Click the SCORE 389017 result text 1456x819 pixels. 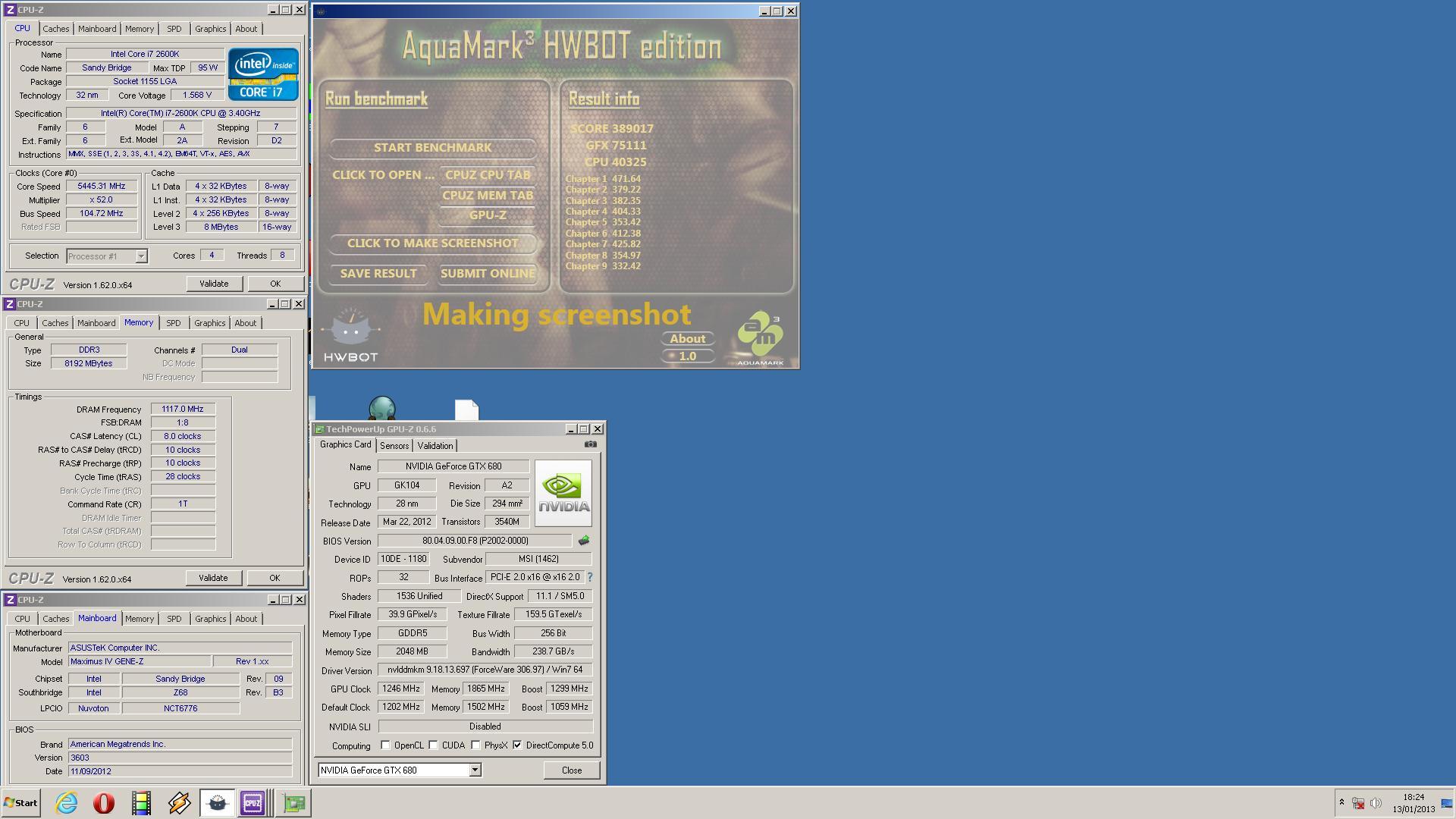(611, 129)
